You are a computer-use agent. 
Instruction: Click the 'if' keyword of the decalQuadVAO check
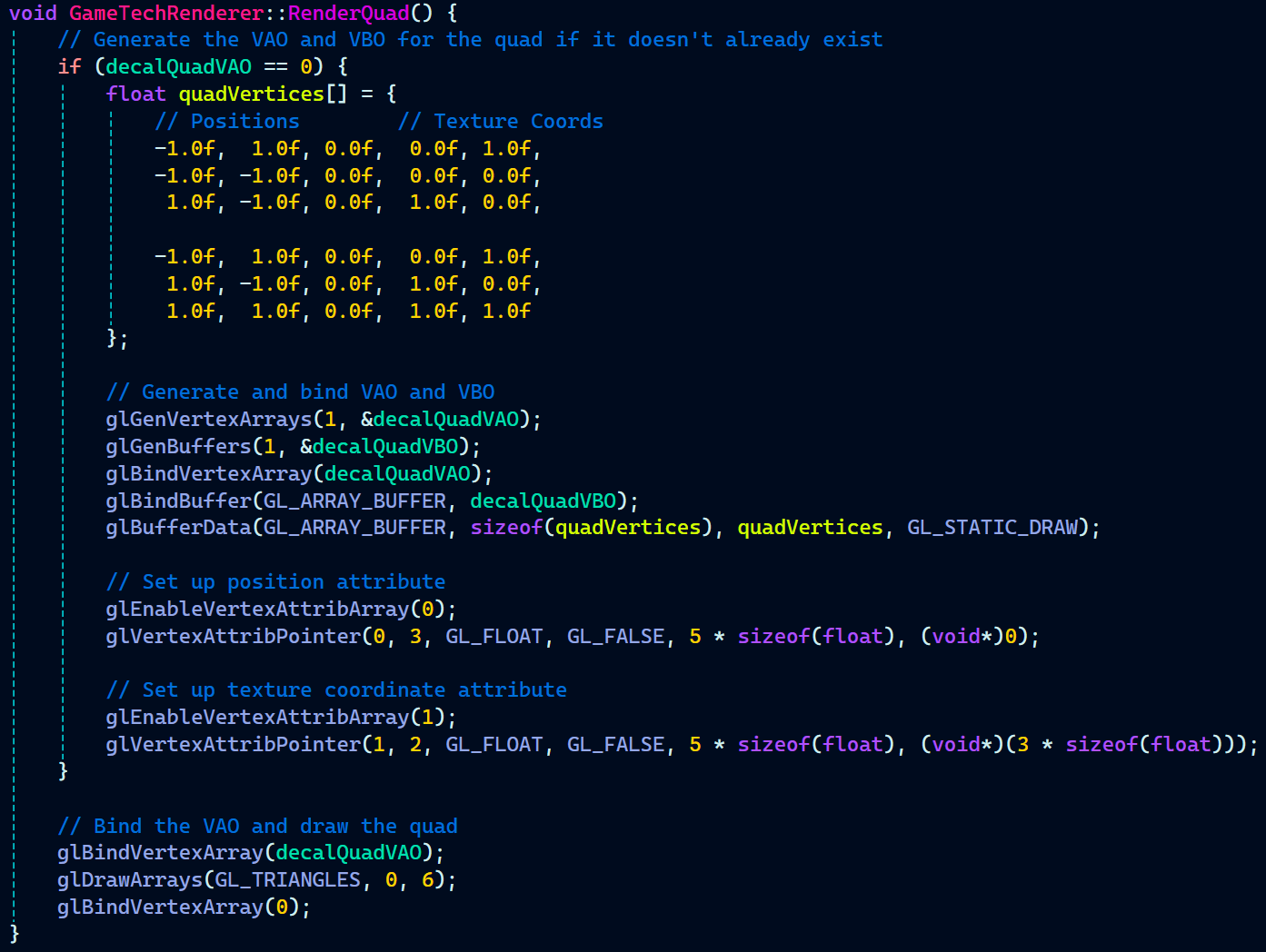click(x=69, y=66)
